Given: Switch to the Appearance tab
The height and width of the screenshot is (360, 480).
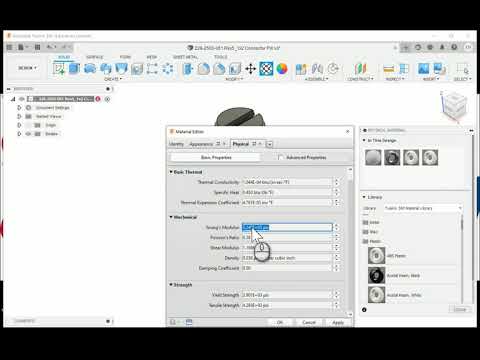Looking at the screenshot, I should click(x=201, y=144).
